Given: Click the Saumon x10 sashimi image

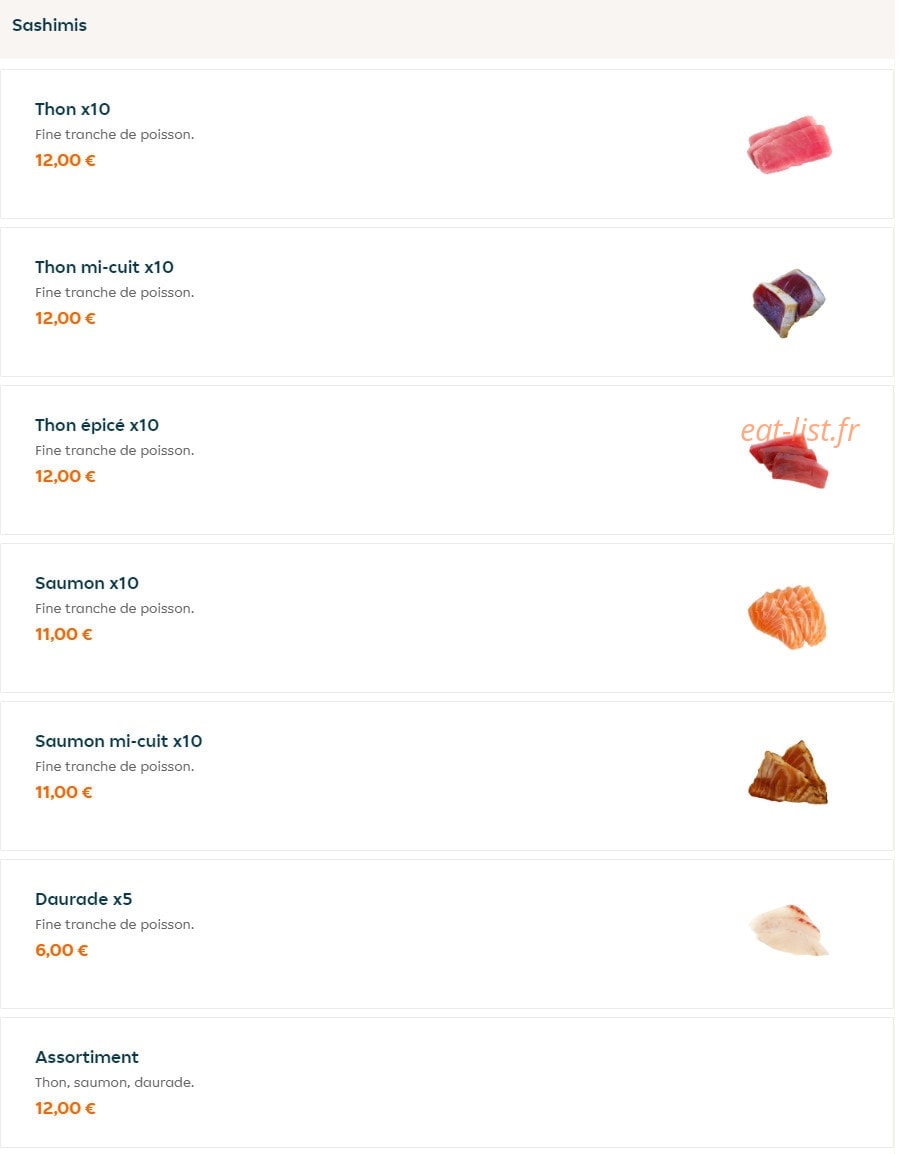Looking at the screenshot, I should [787, 617].
